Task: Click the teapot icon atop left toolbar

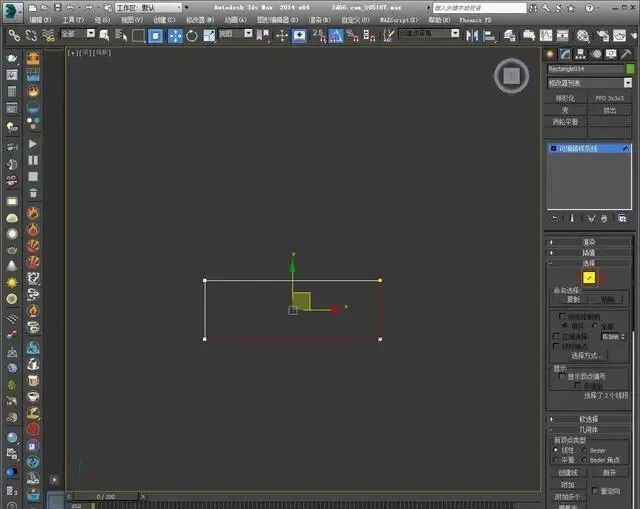Action: click(x=12, y=58)
